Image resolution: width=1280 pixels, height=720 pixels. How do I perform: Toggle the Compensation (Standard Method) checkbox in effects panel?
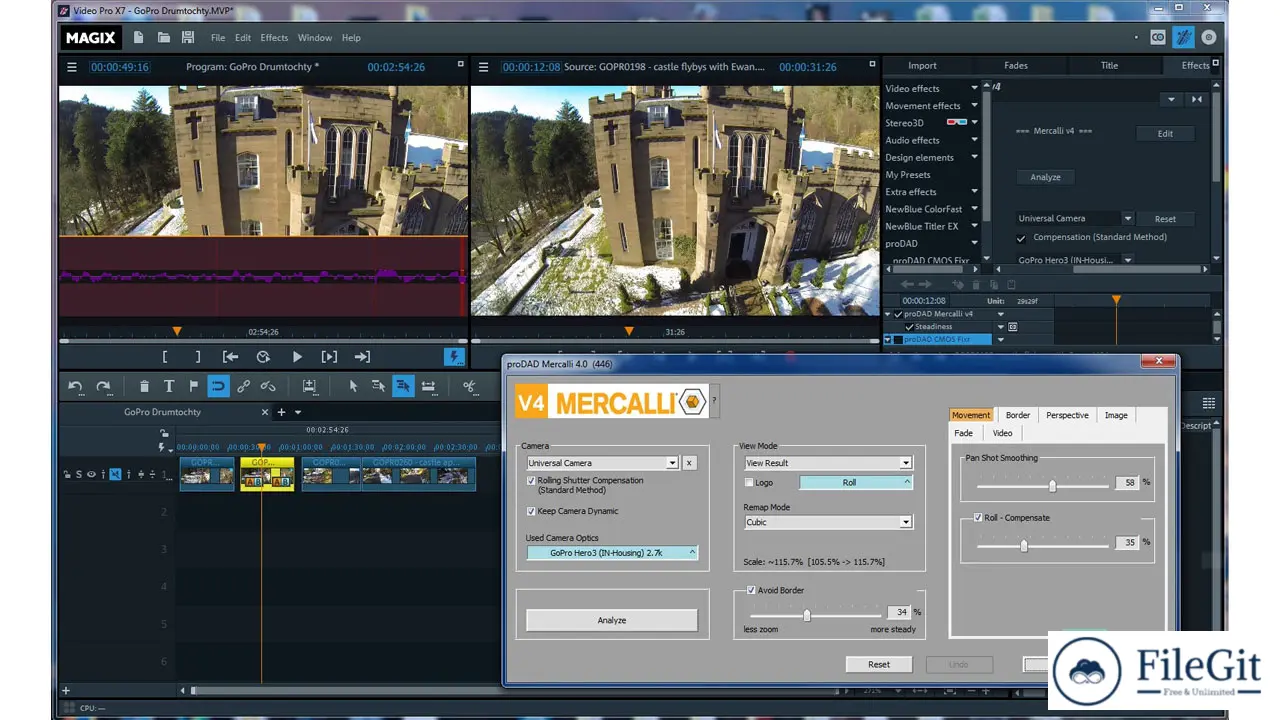pyautogui.click(x=1021, y=238)
